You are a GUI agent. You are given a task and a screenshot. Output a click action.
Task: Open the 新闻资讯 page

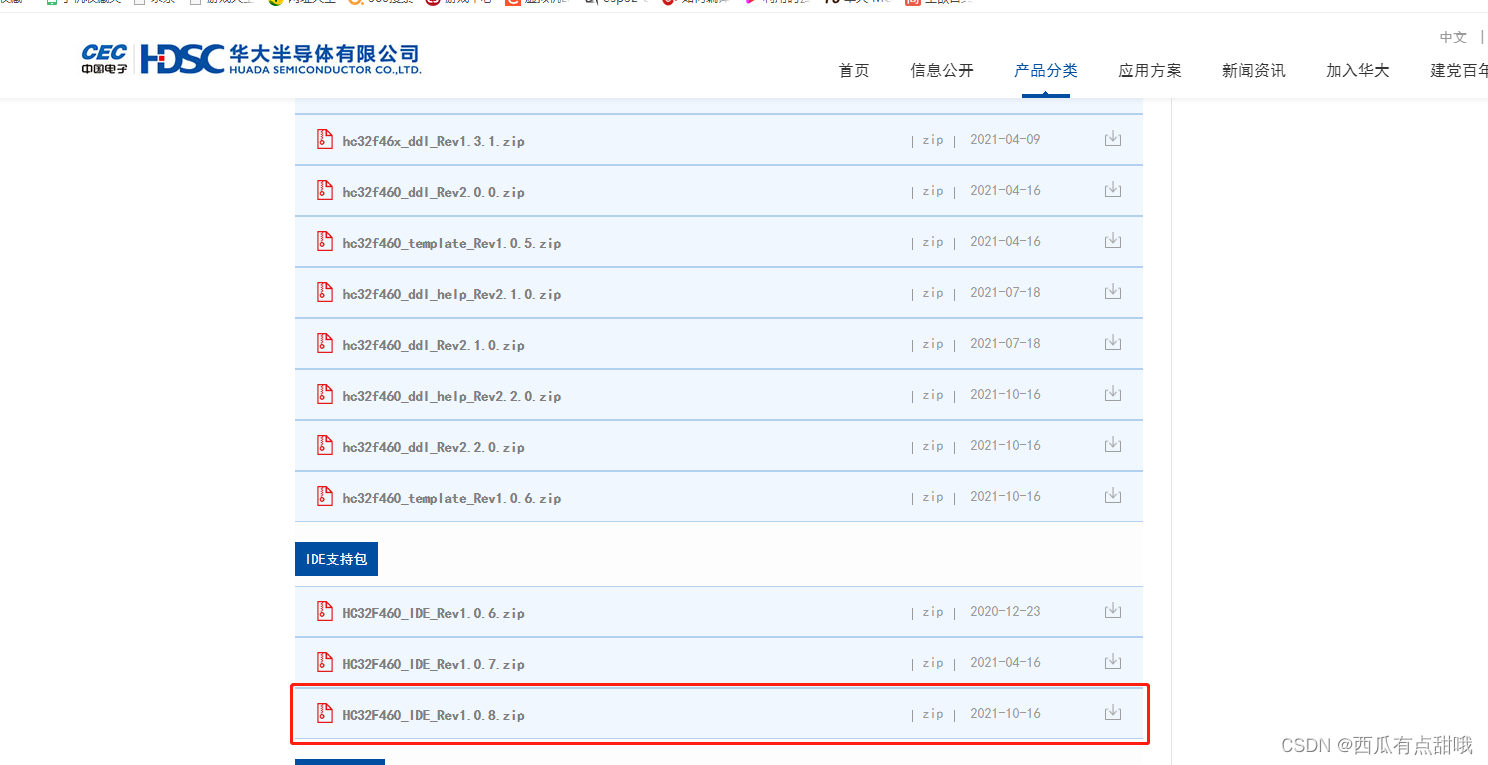click(x=1253, y=70)
